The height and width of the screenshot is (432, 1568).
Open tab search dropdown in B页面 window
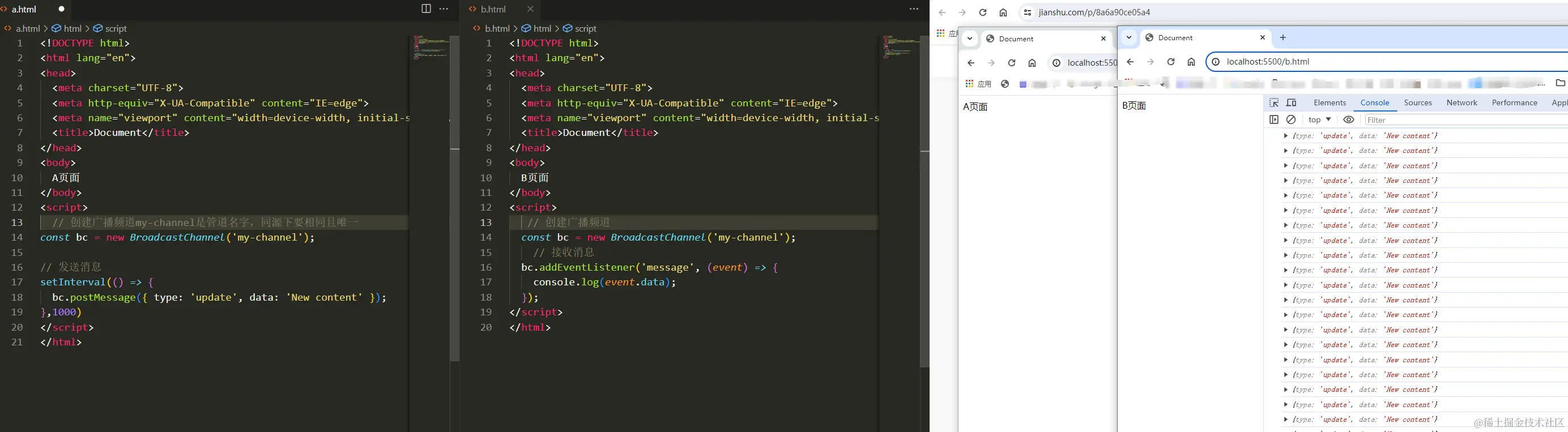coord(1129,37)
